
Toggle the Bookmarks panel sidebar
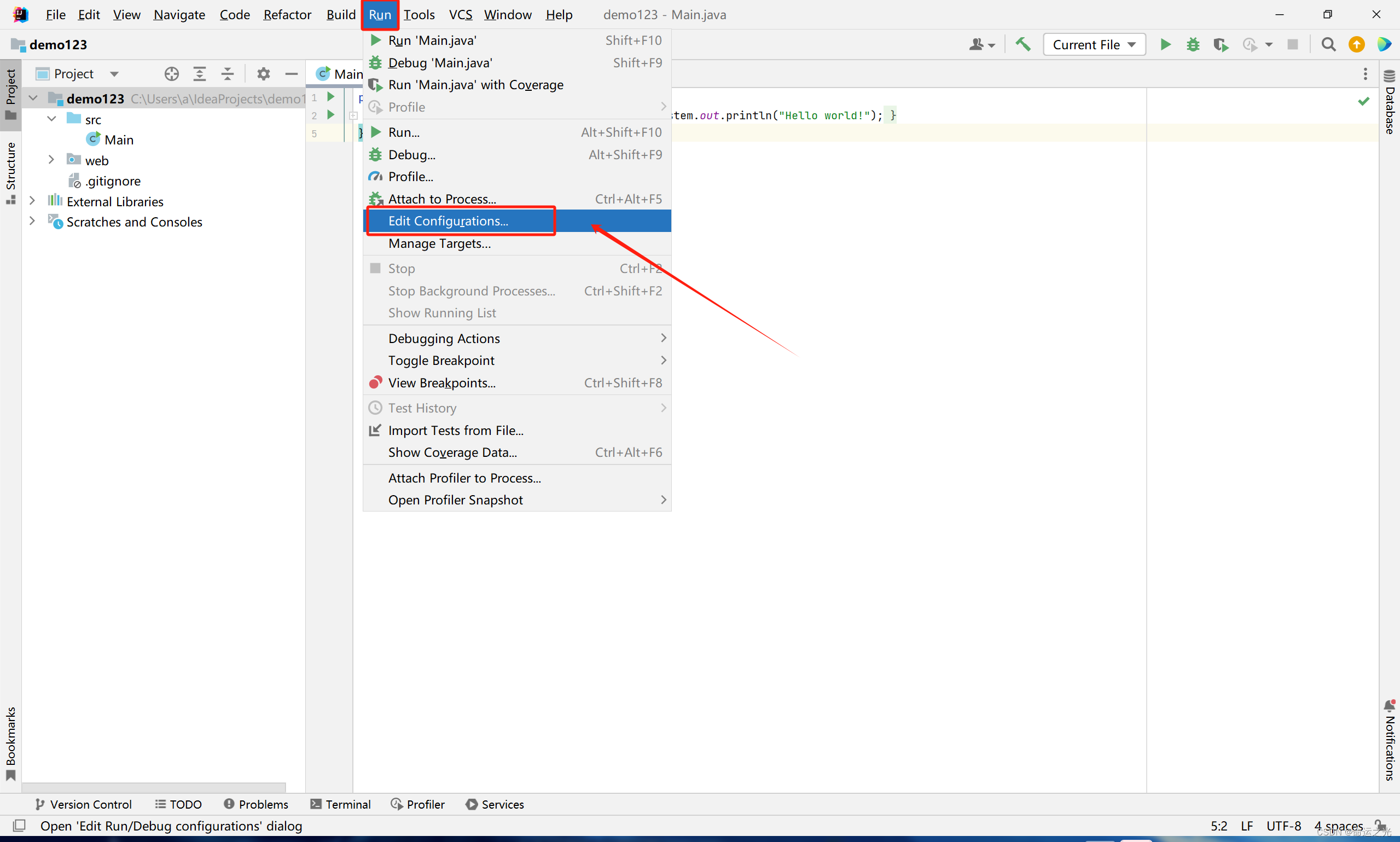pos(12,751)
